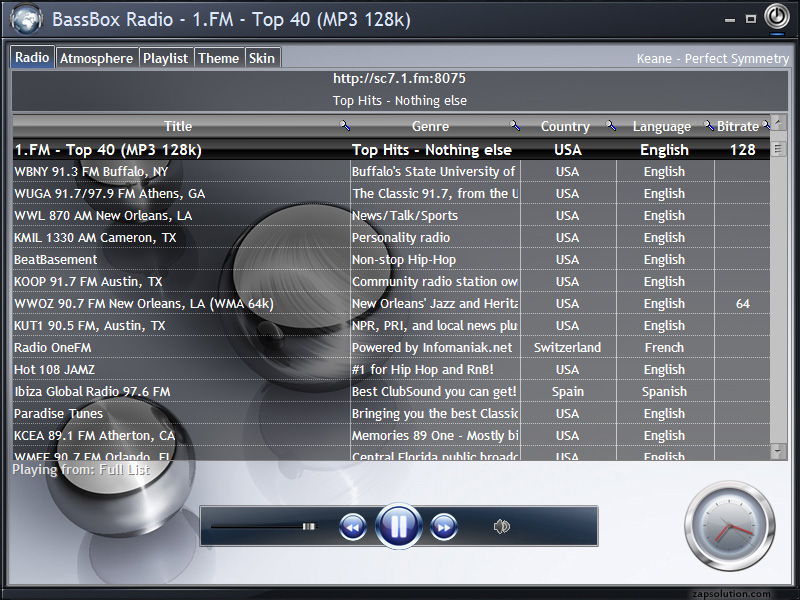Click the stream URL http://sc7.1.fm:8075
800x600 pixels.
399,78
